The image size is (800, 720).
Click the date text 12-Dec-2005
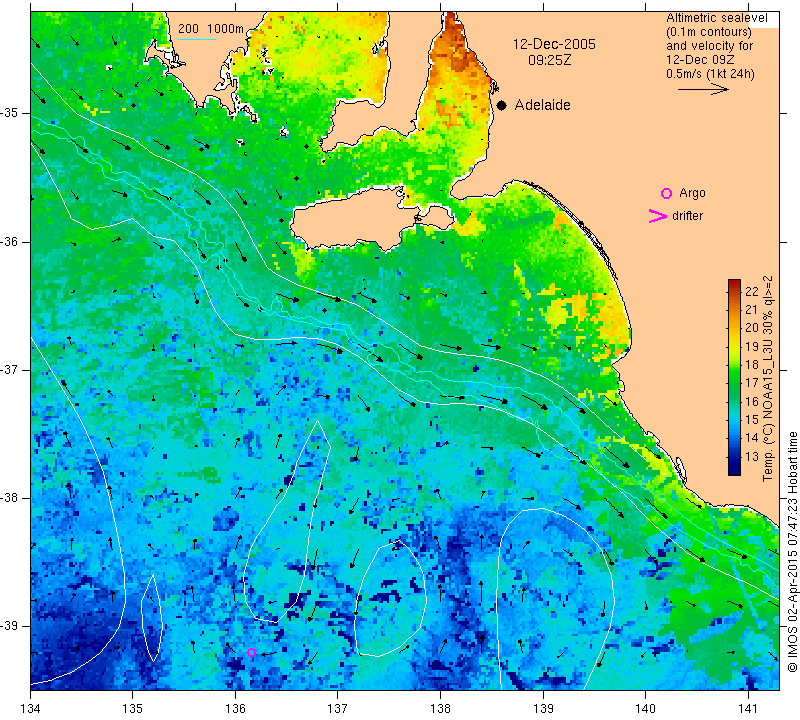click(554, 44)
